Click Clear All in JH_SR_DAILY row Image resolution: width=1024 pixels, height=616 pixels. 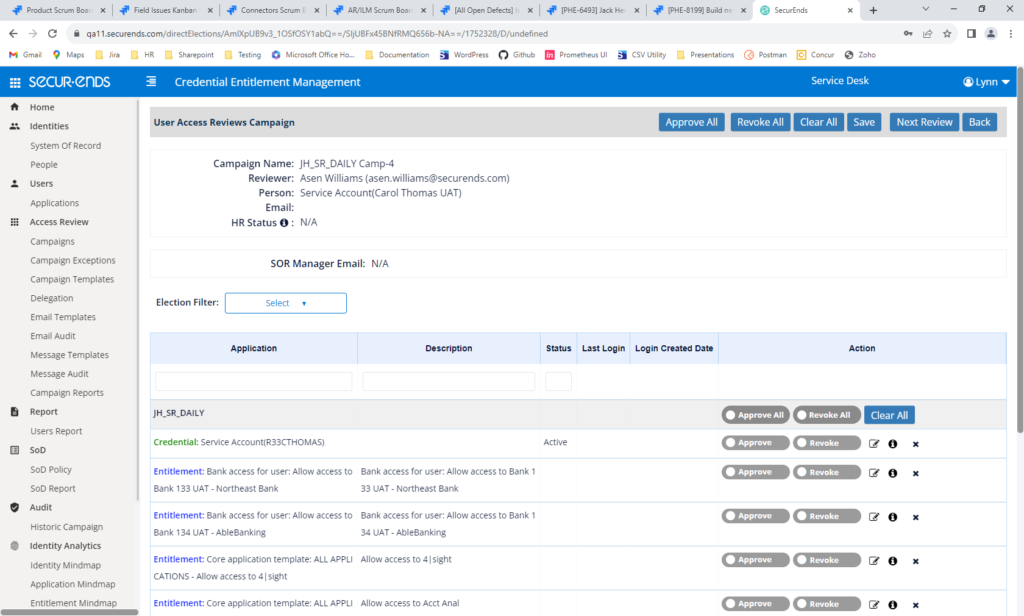[889, 415]
